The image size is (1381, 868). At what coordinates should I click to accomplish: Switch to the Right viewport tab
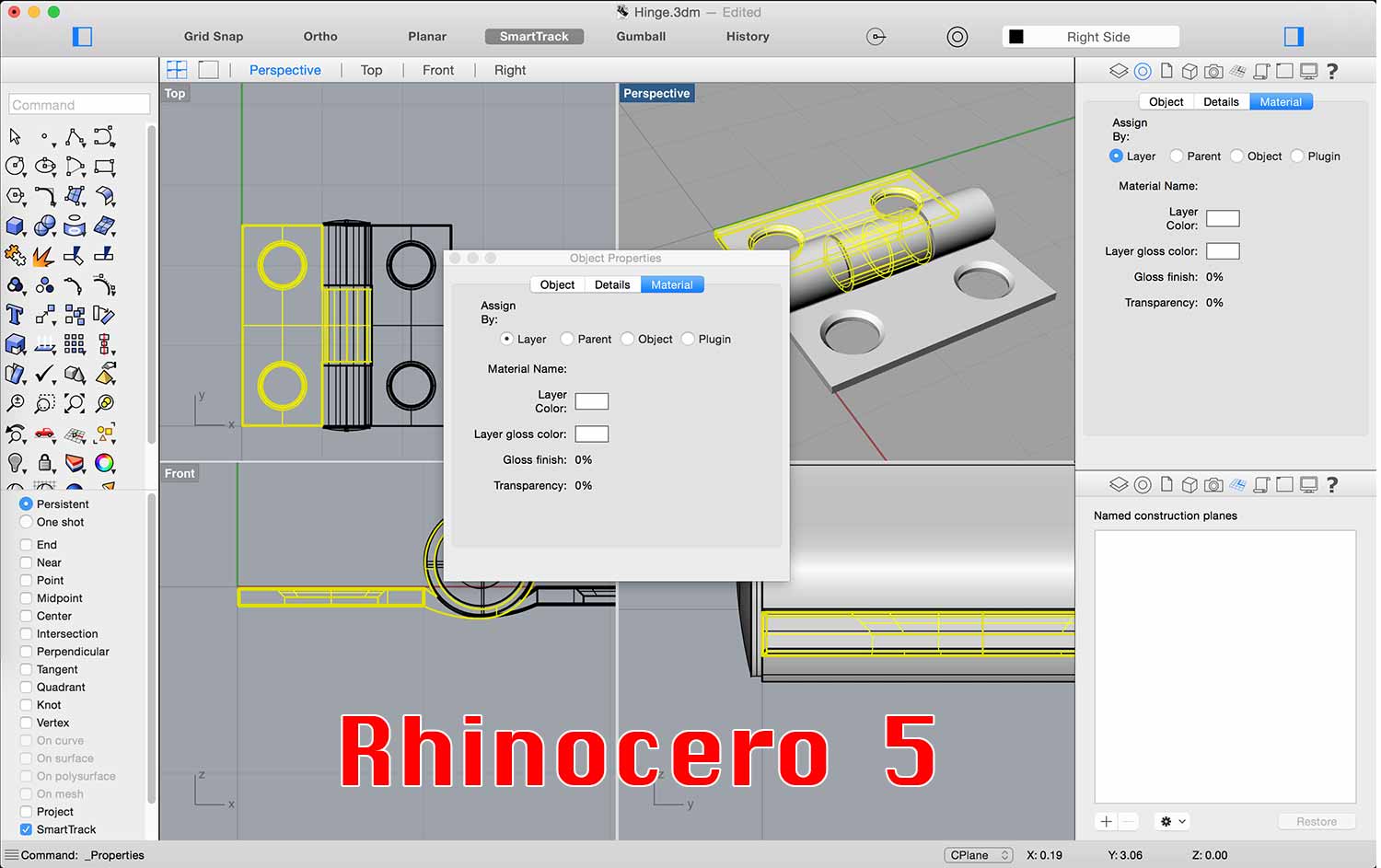pos(510,70)
